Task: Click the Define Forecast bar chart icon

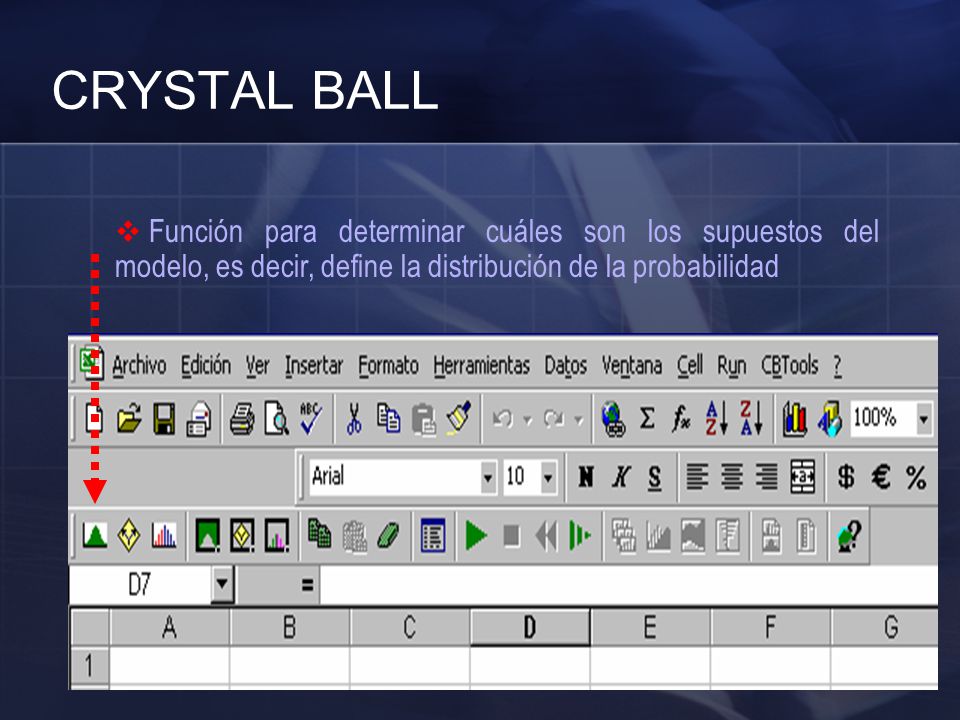Action: 163,536
